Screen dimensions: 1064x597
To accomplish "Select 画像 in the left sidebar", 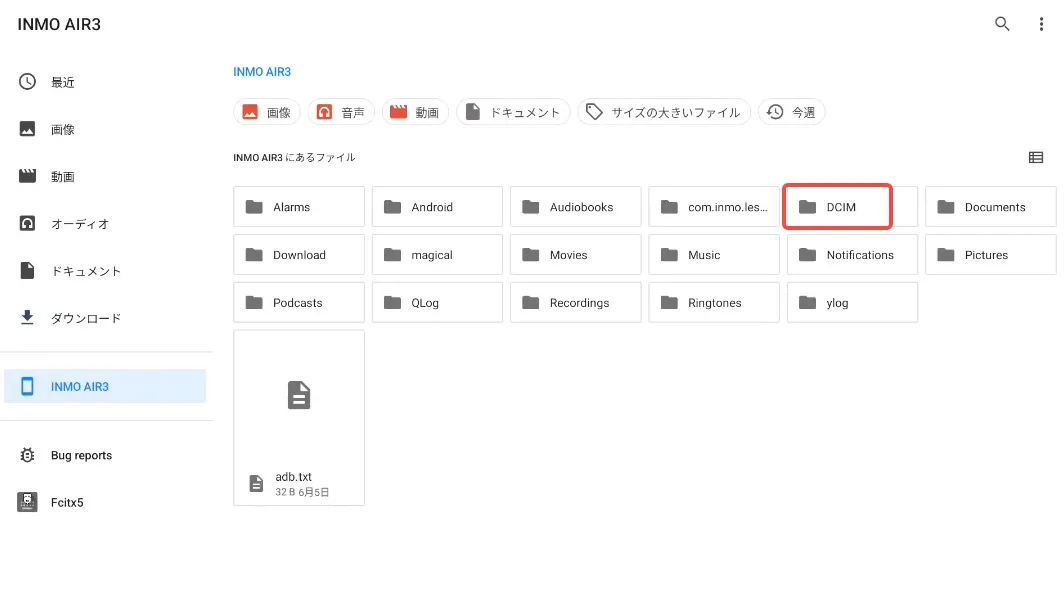I will [63, 129].
